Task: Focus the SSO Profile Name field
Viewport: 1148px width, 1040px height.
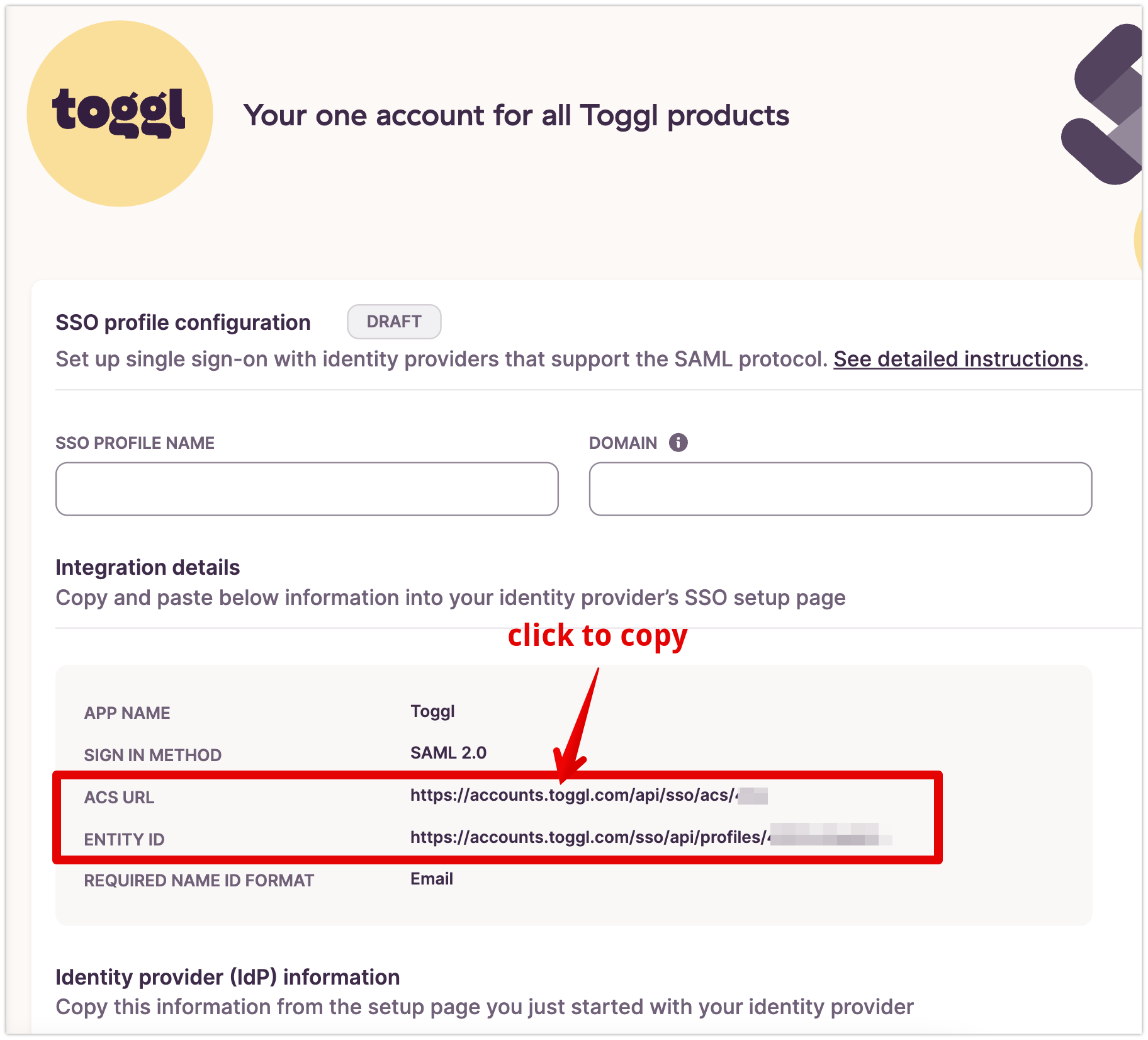Action: (x=307, y=489)
